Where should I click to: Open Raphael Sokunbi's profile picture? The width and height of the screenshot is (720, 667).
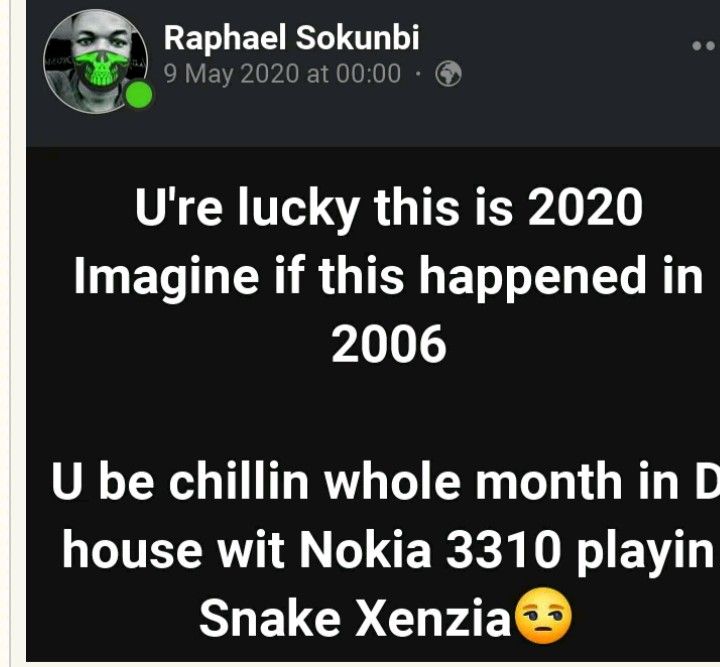[x=96, y=62]
